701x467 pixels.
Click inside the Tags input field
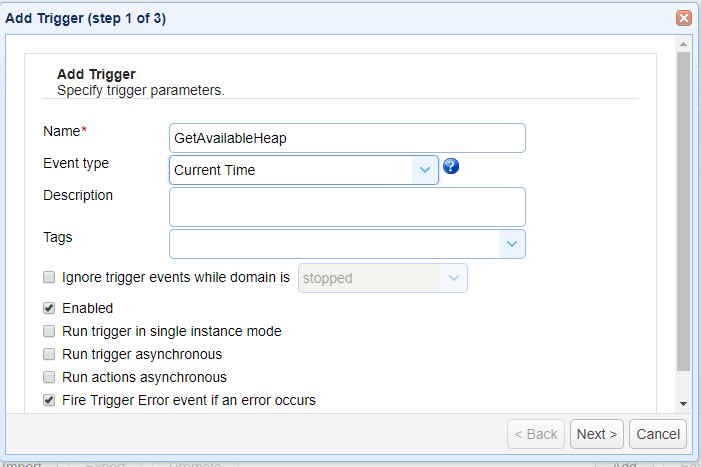335,244
